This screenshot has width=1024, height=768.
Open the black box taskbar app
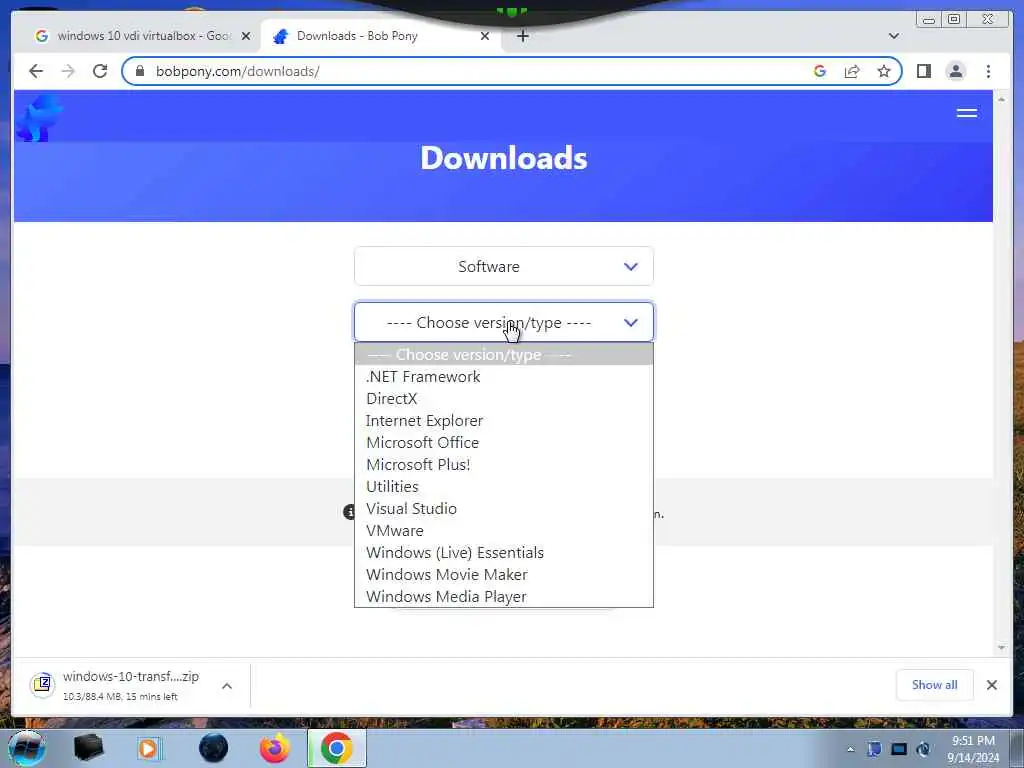pyautogui.click(x=89, y=748)
